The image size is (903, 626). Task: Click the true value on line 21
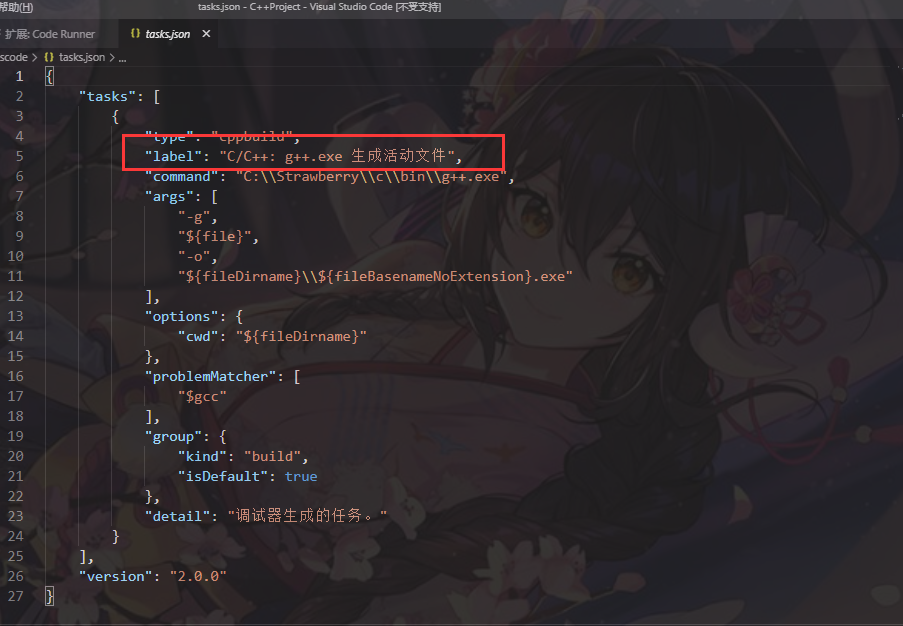click(301, 476)
